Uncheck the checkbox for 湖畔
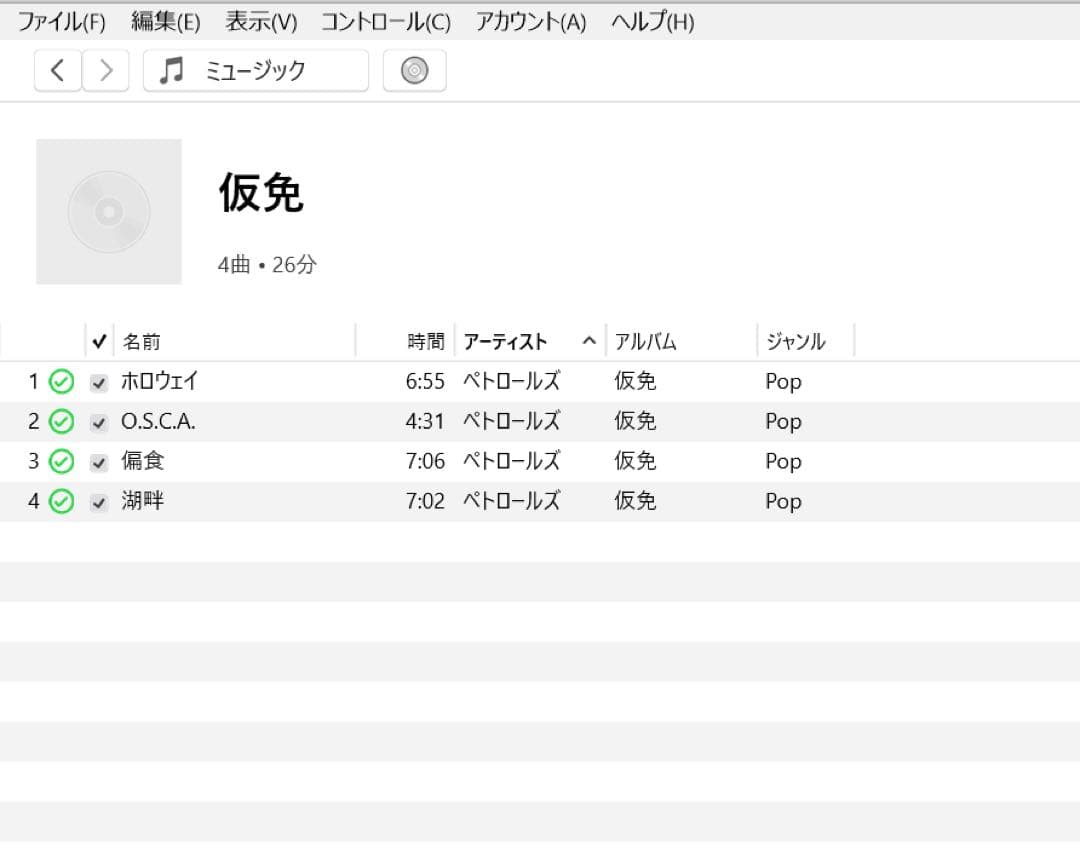The image size is (1080, 848). pyautogui.click(x=99, y=503)
